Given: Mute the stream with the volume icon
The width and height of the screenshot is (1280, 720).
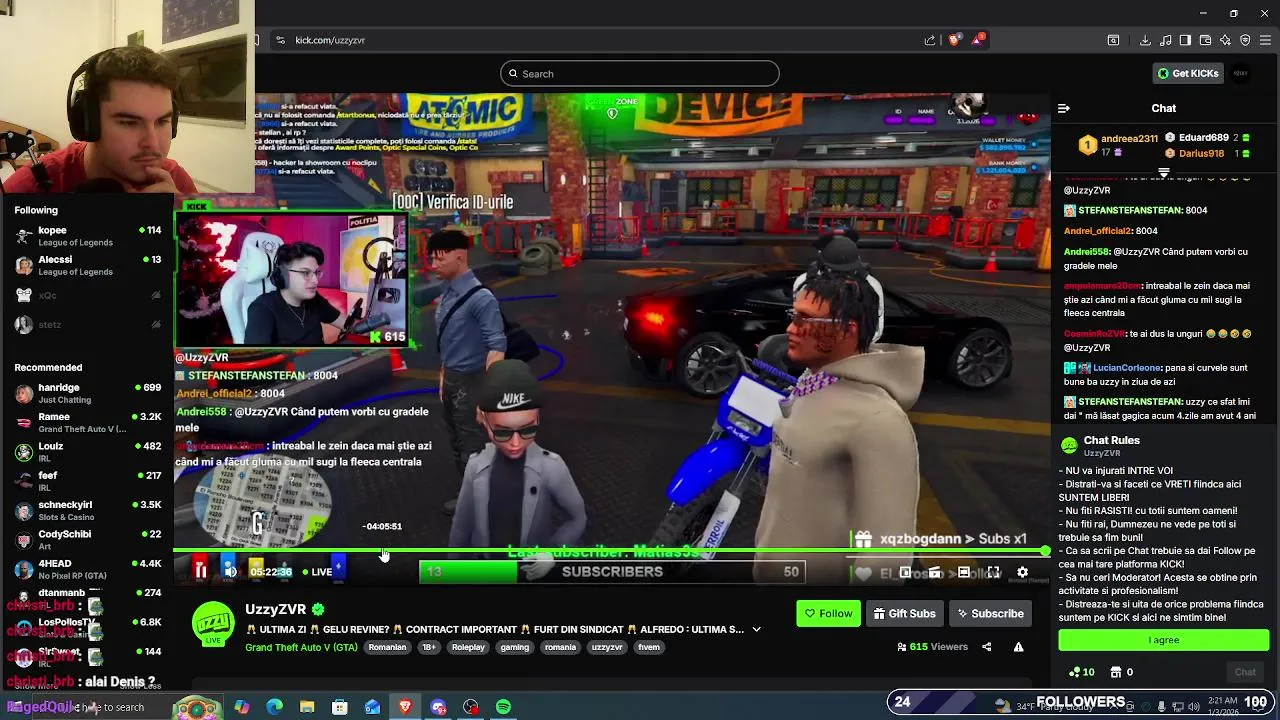Looking at the screenshot, I should click(x=230, y=571).
